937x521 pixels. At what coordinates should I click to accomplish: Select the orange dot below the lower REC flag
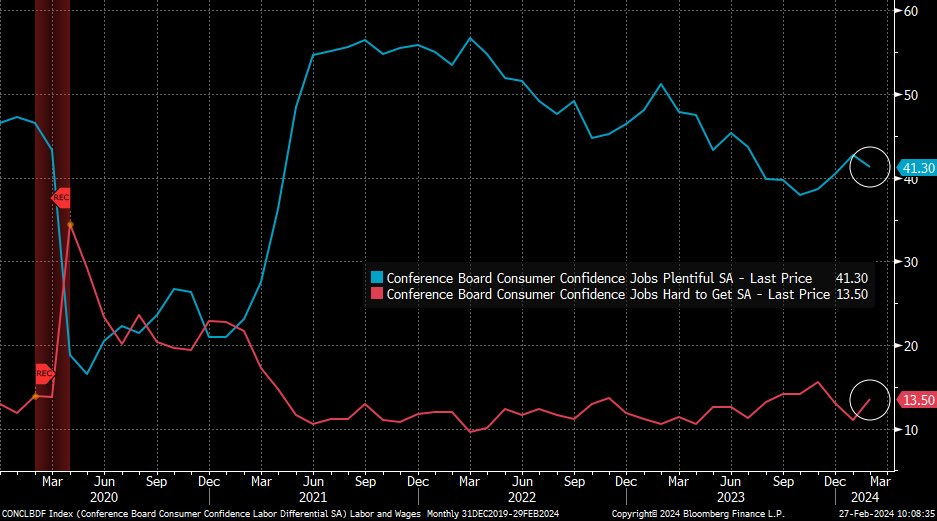pos(36,396)
